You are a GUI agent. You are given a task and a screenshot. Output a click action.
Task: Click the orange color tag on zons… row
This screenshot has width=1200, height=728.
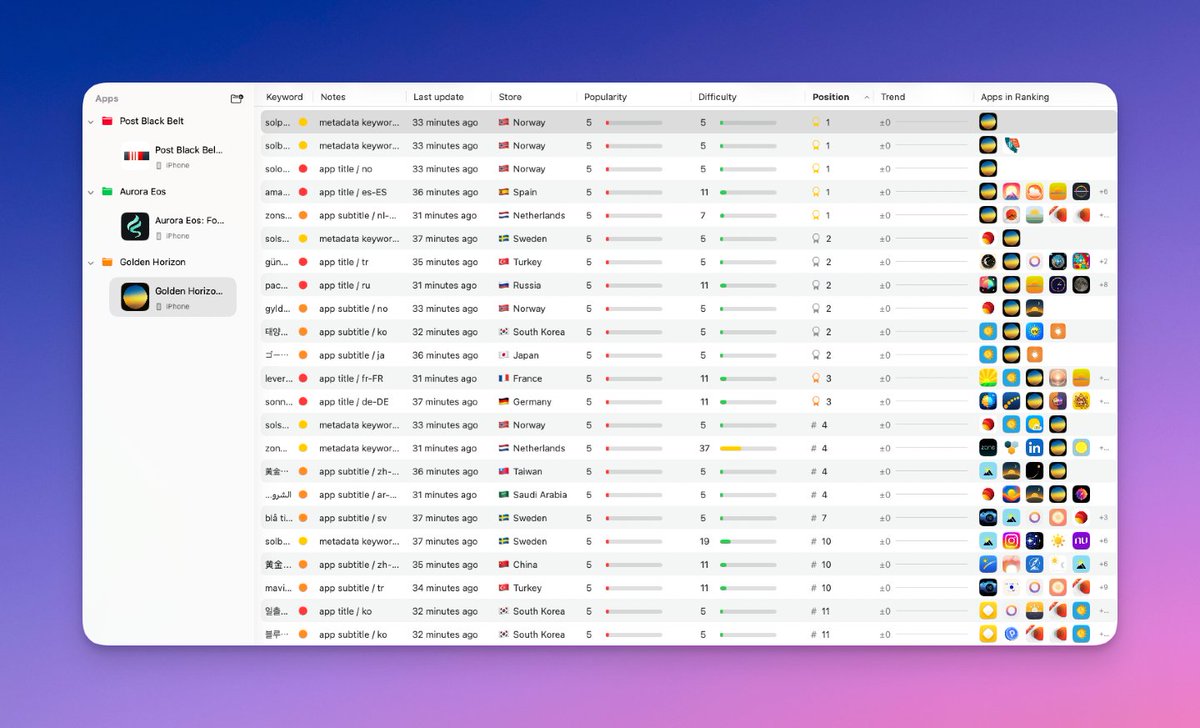coord(303,215)
